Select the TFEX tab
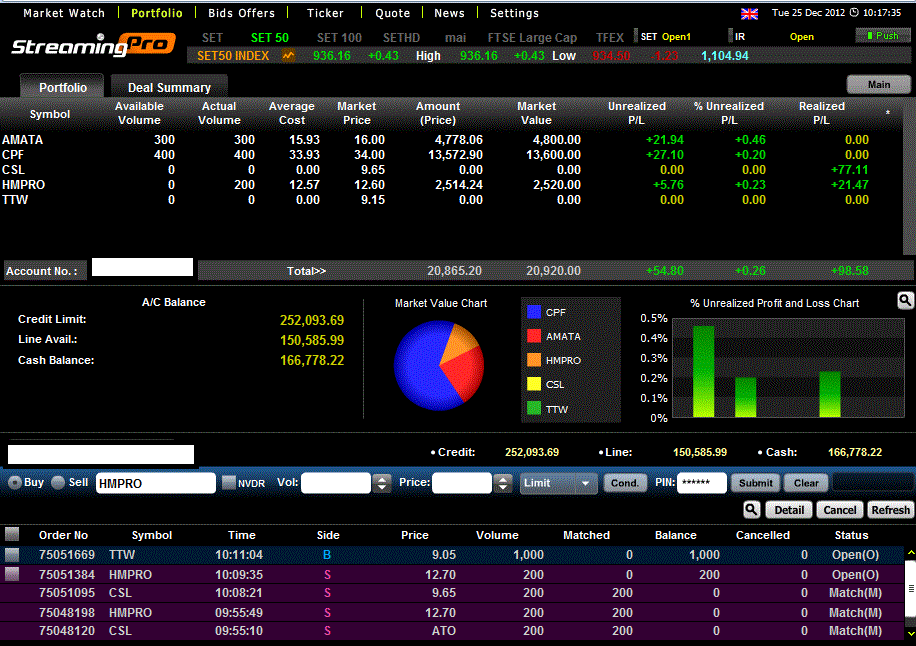Viewport: 916px width, 646px height. tap(610, 38)
